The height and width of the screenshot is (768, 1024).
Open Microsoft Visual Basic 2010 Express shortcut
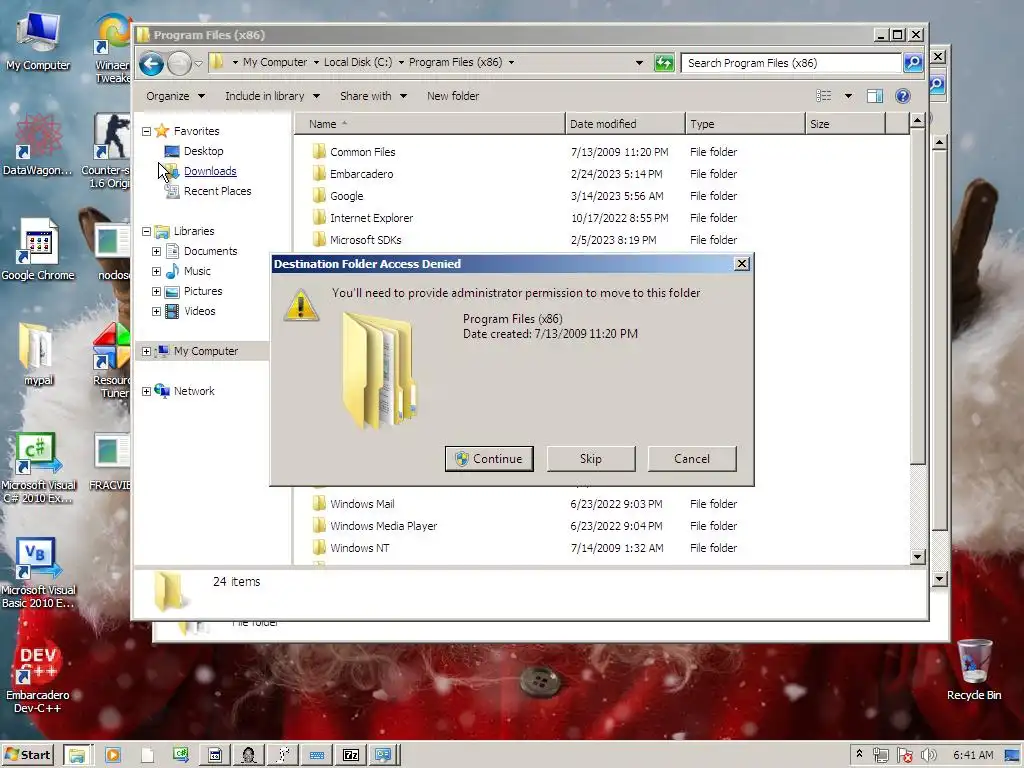38,573
